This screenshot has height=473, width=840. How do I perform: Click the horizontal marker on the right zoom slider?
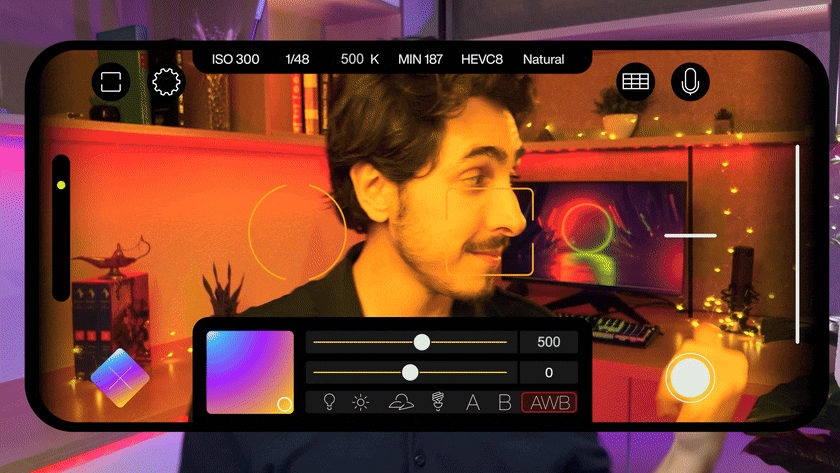[690, 235]
